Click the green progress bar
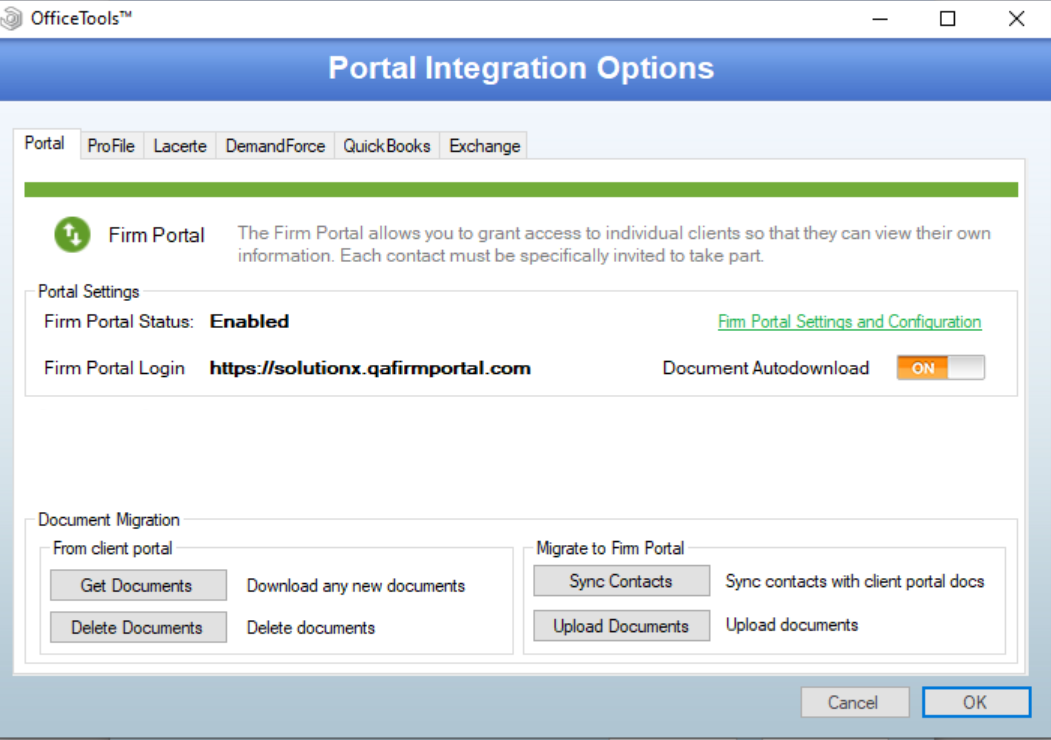Image resolution: width=1051 pixels, height=740 pixels. coord(521,190)
